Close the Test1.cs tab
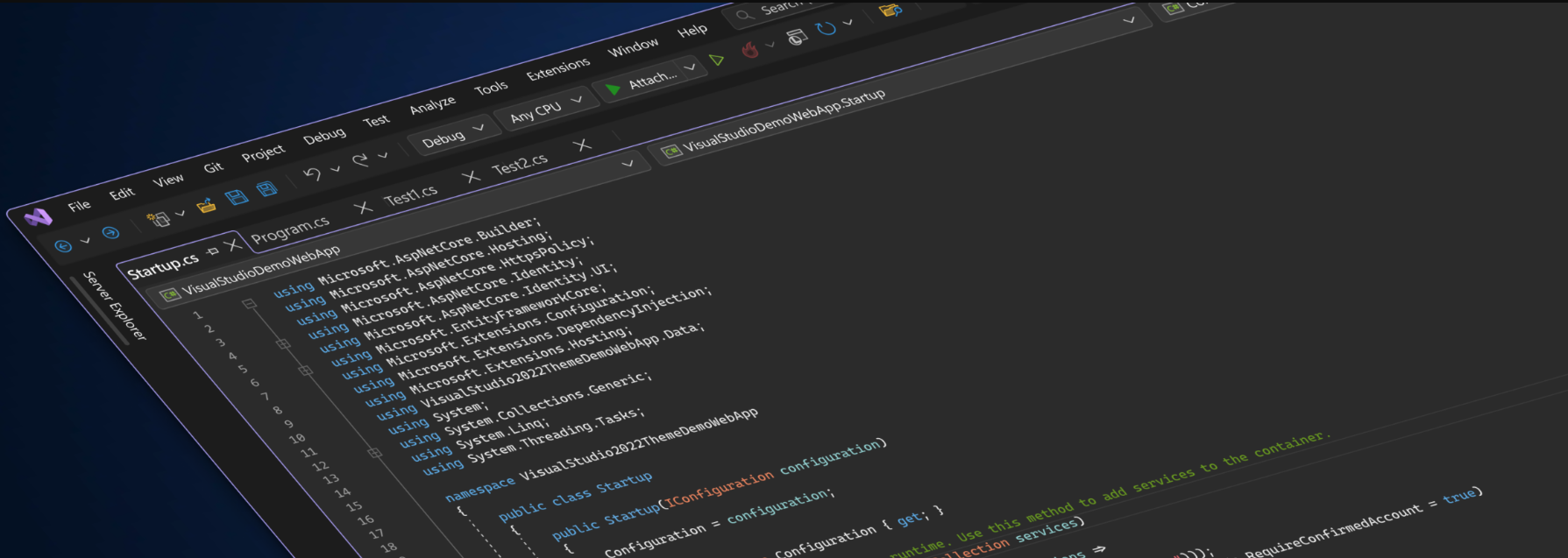The width and height of the screenshot is (1568, 558). pyautogui.click(x=472, y=177)
